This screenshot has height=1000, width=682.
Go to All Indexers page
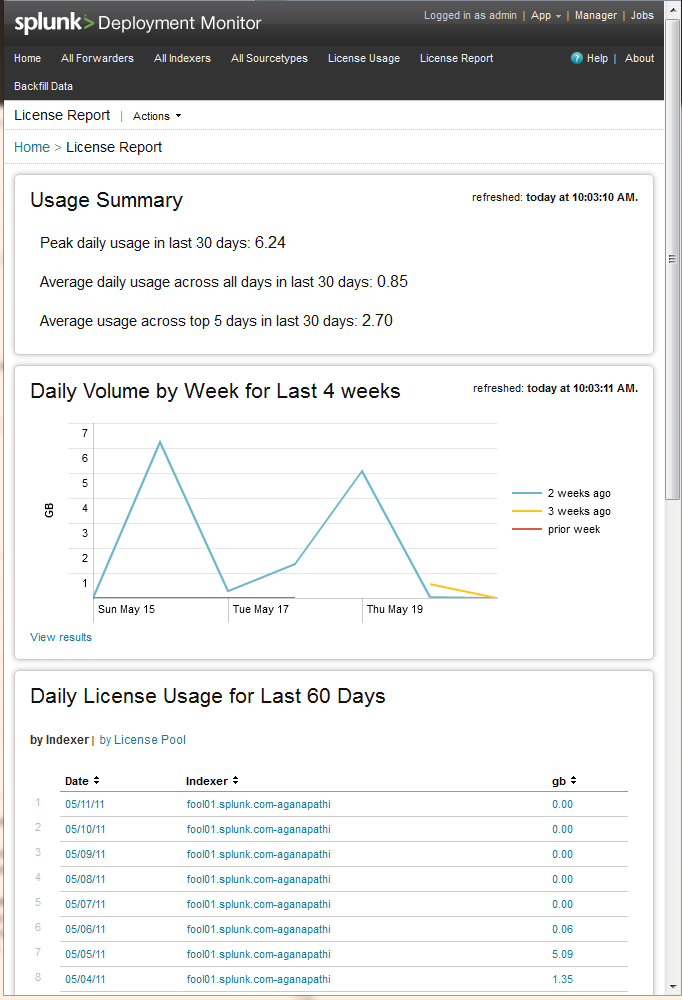182,58
